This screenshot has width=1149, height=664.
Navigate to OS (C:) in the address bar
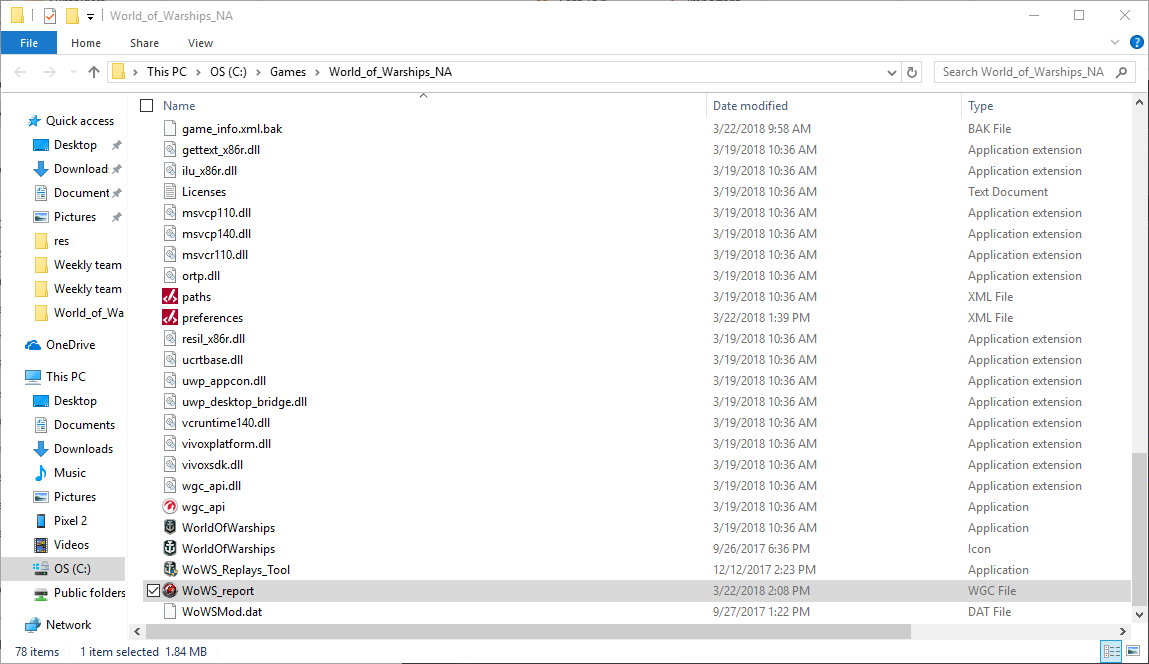(x=229, y=72)
